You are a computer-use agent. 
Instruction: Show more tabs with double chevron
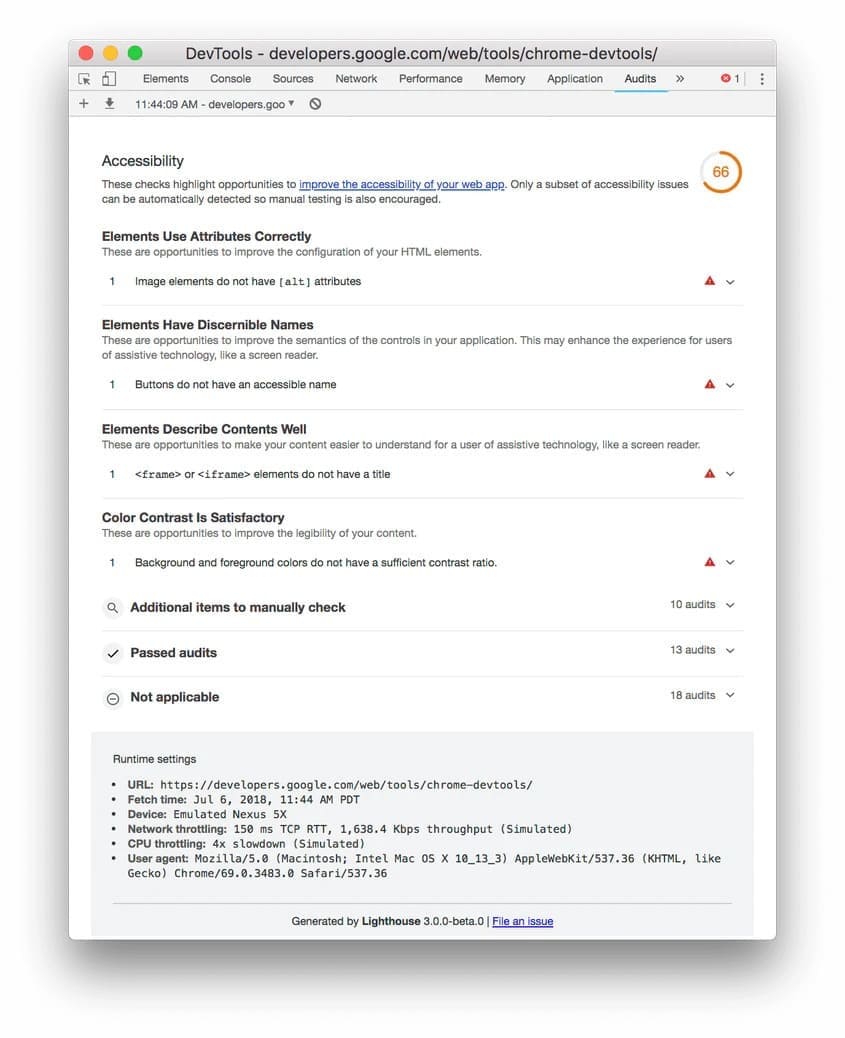(x=680, y=79)
